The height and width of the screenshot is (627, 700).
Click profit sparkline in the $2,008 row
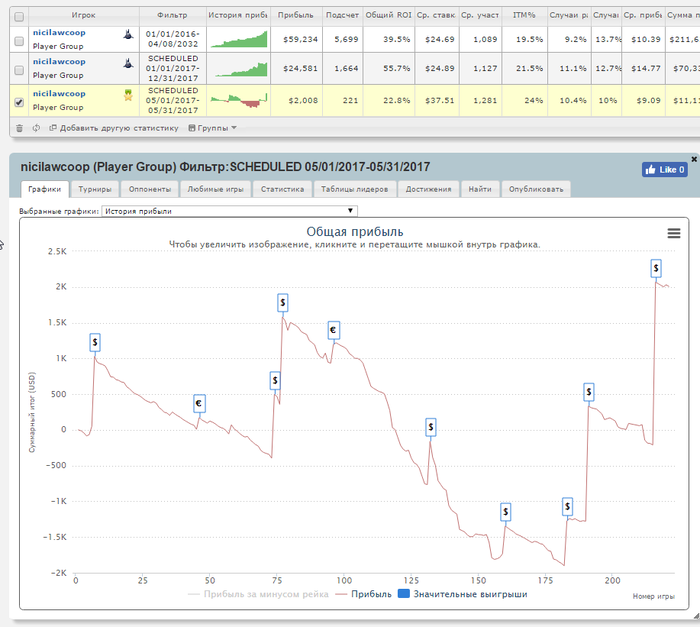point(239,100)
